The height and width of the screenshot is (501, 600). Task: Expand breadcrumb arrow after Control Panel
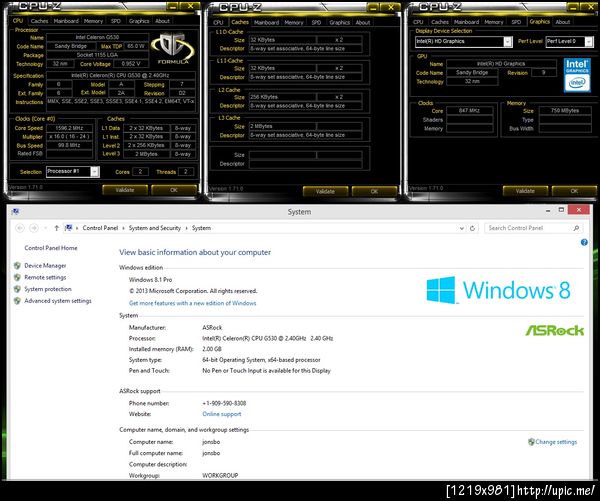124,228
